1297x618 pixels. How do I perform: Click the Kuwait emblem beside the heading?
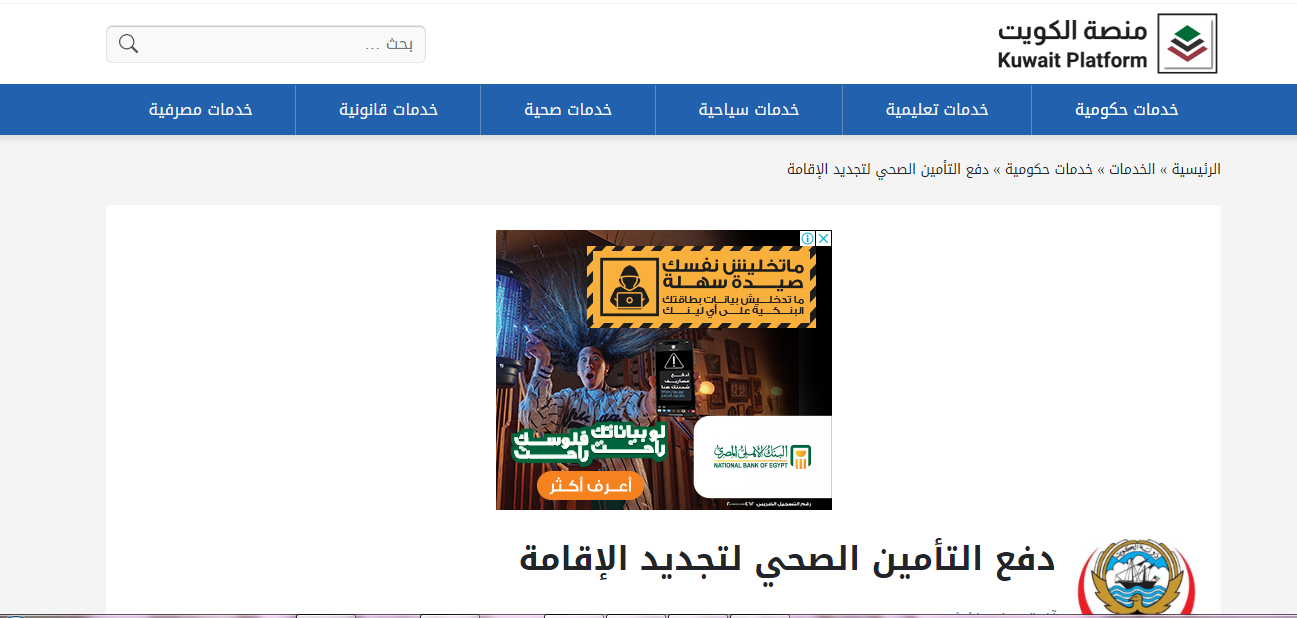(x=1135, y=578)
